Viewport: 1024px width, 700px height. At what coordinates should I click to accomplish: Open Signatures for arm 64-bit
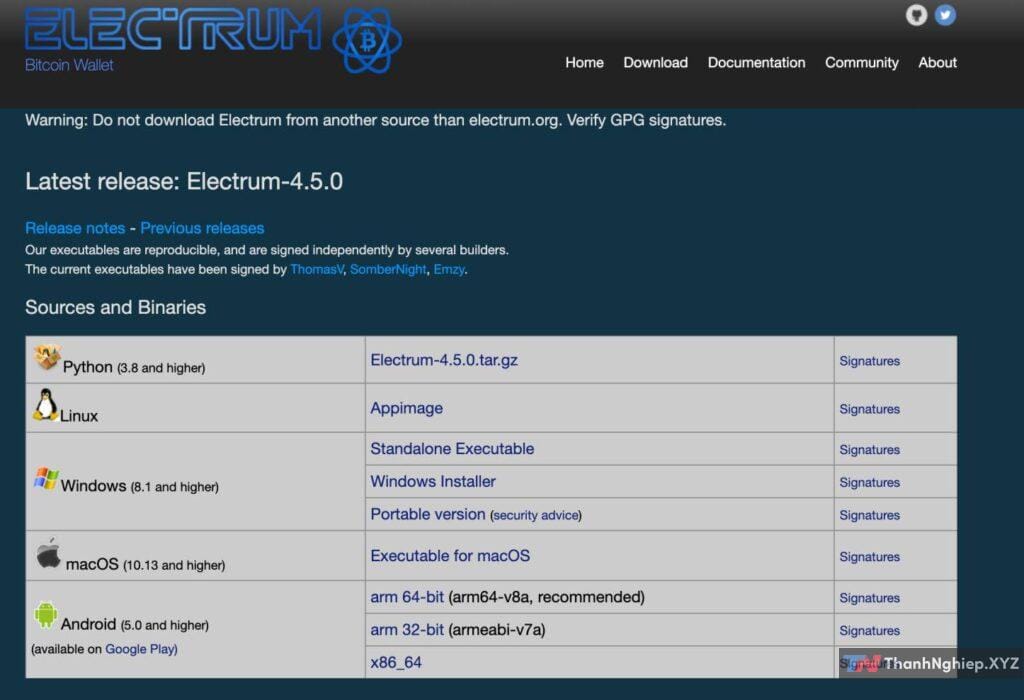(x=869, y=598)
